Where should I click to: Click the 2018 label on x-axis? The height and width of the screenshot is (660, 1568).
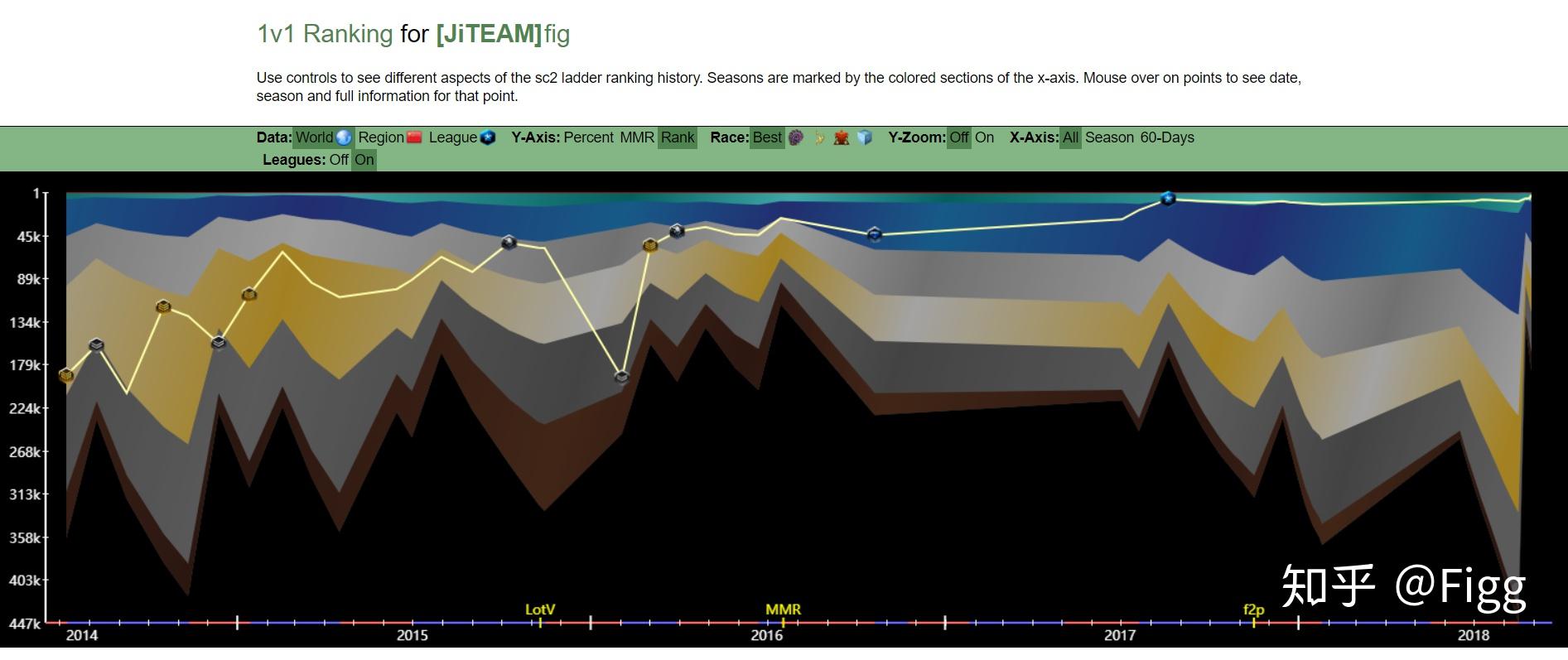tap(1474, 635)
